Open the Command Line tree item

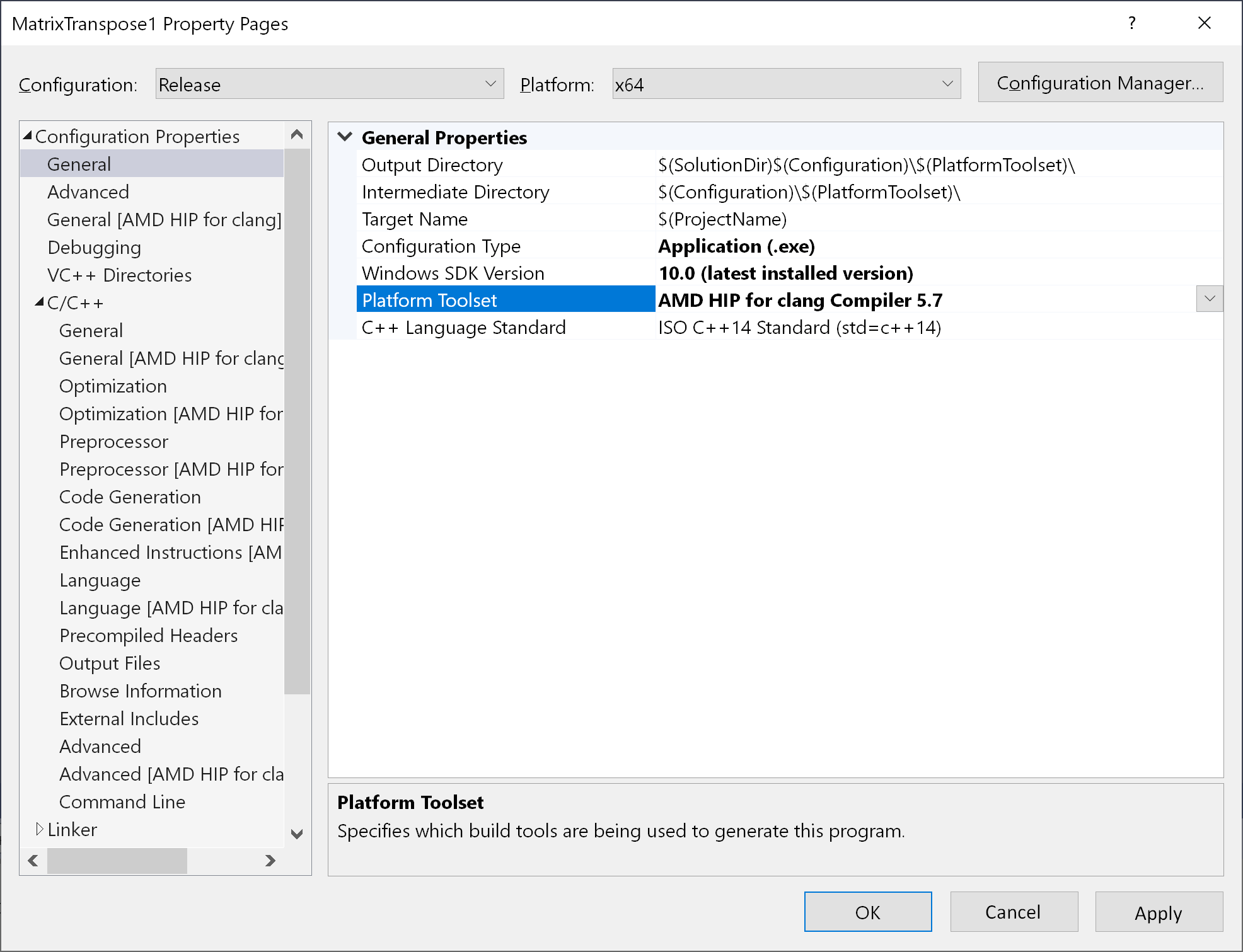click(x=122, y=802)
